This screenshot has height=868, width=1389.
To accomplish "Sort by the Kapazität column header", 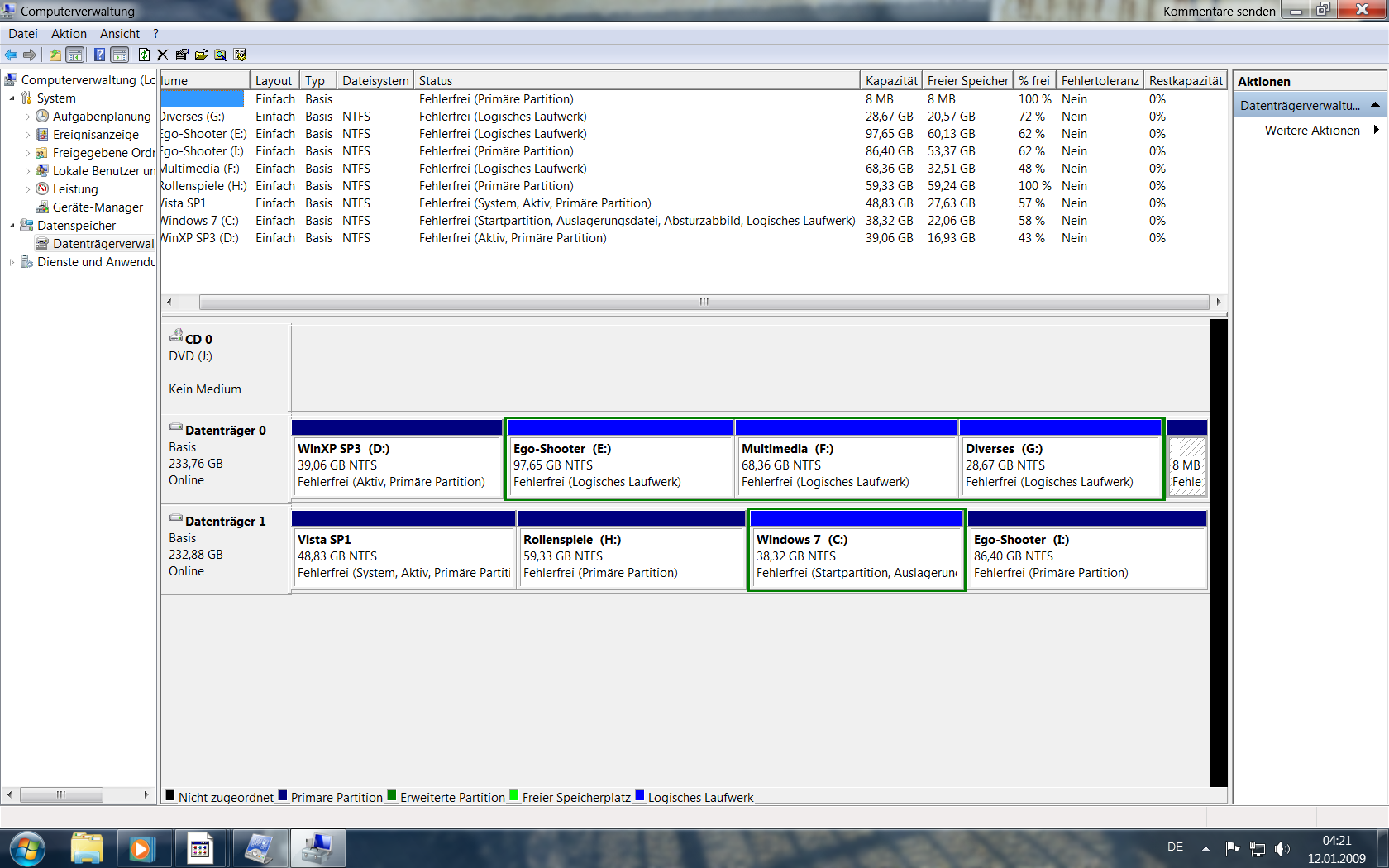I will (x=891, y=80).
